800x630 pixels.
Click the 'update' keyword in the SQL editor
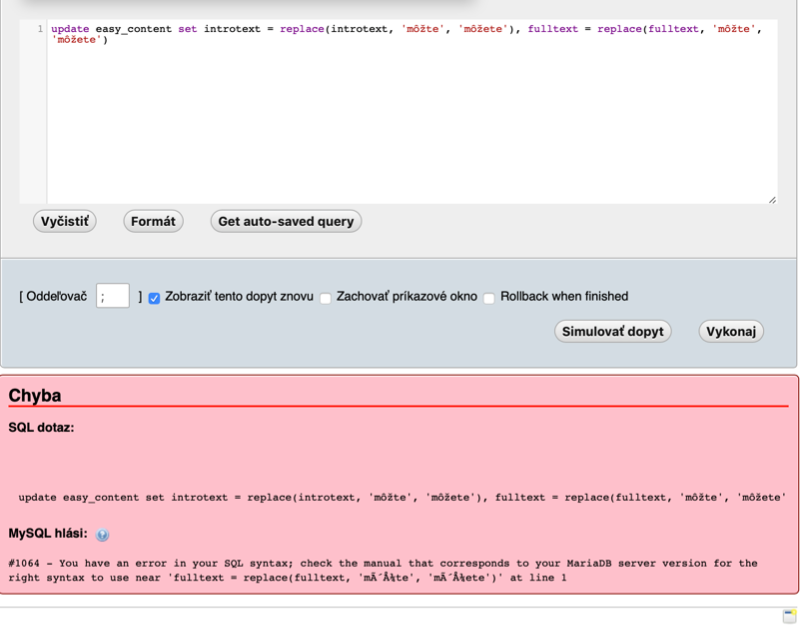click(x=70, y=29)
